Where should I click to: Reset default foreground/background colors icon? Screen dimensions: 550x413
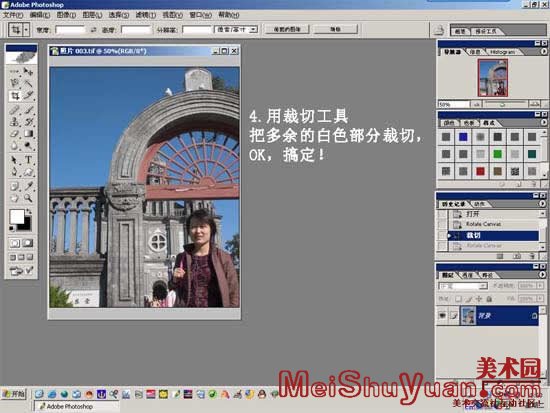(x=12, y=228)
